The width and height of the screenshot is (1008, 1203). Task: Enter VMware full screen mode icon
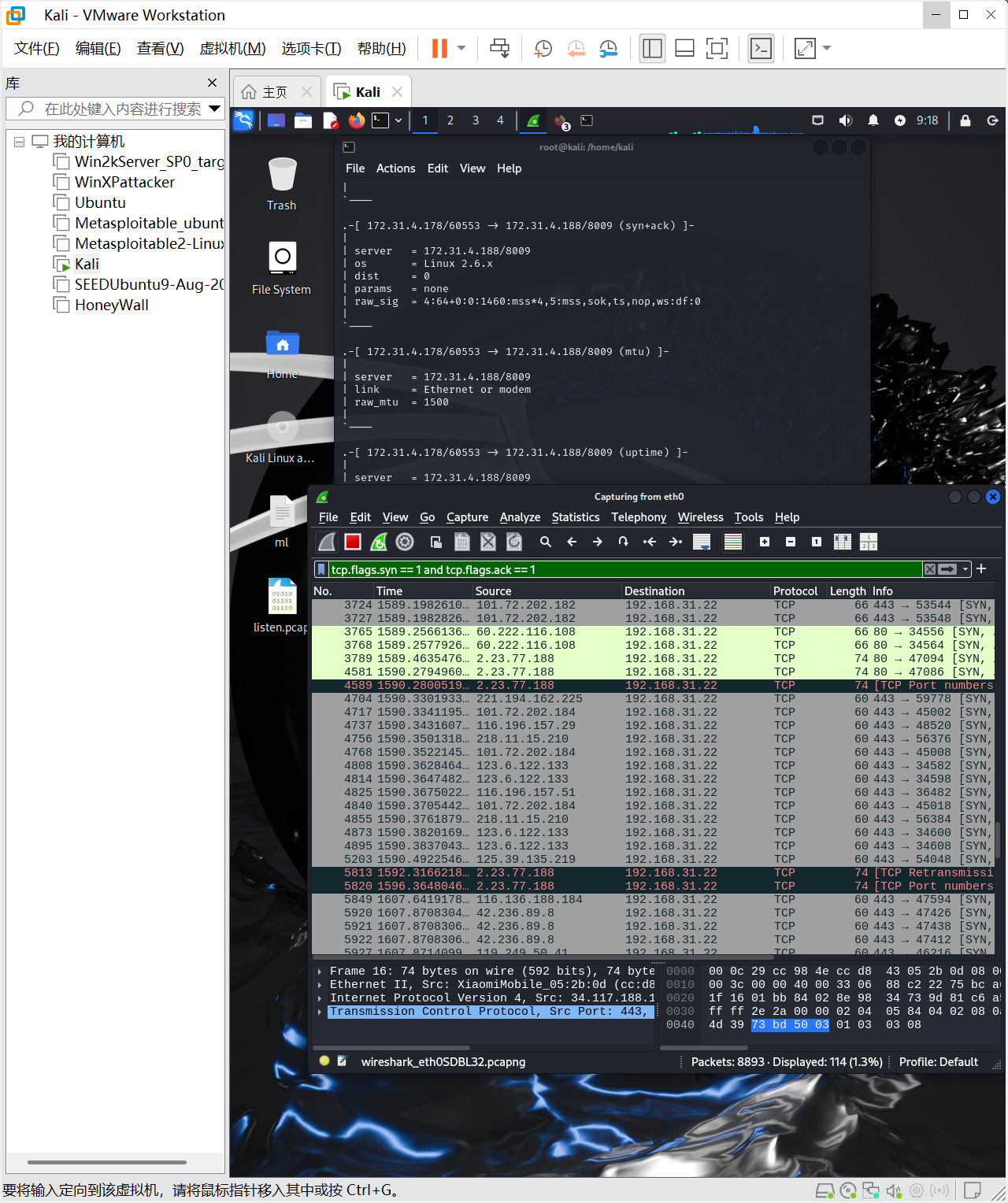[717, 49]
